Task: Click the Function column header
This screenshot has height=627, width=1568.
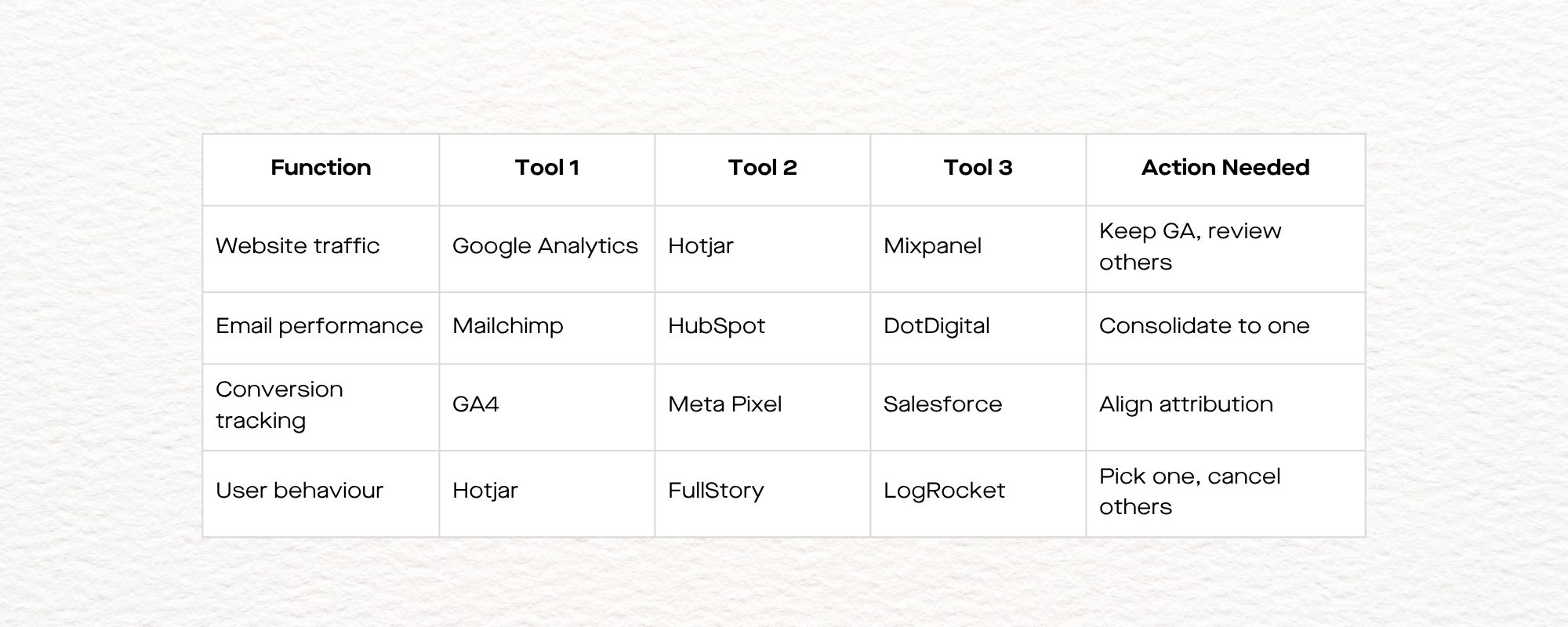Action: [x=321, y=168]
